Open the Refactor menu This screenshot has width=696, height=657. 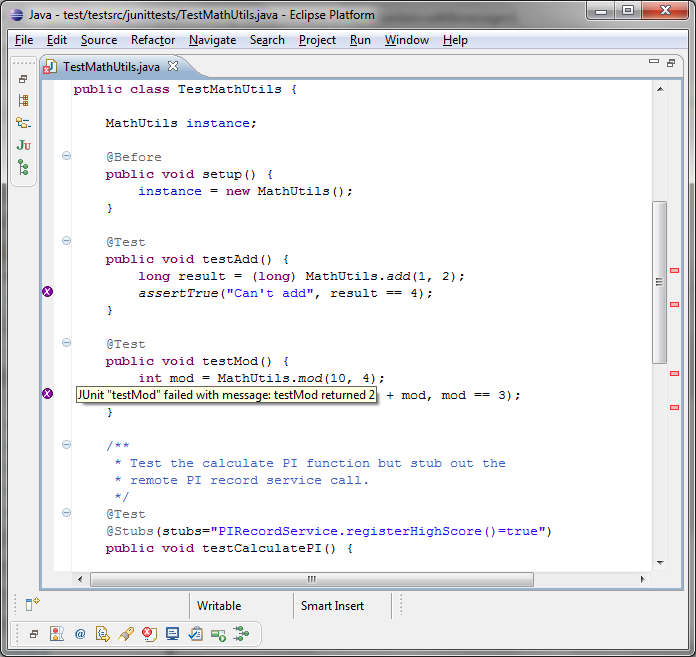click(x=153, y=40)
